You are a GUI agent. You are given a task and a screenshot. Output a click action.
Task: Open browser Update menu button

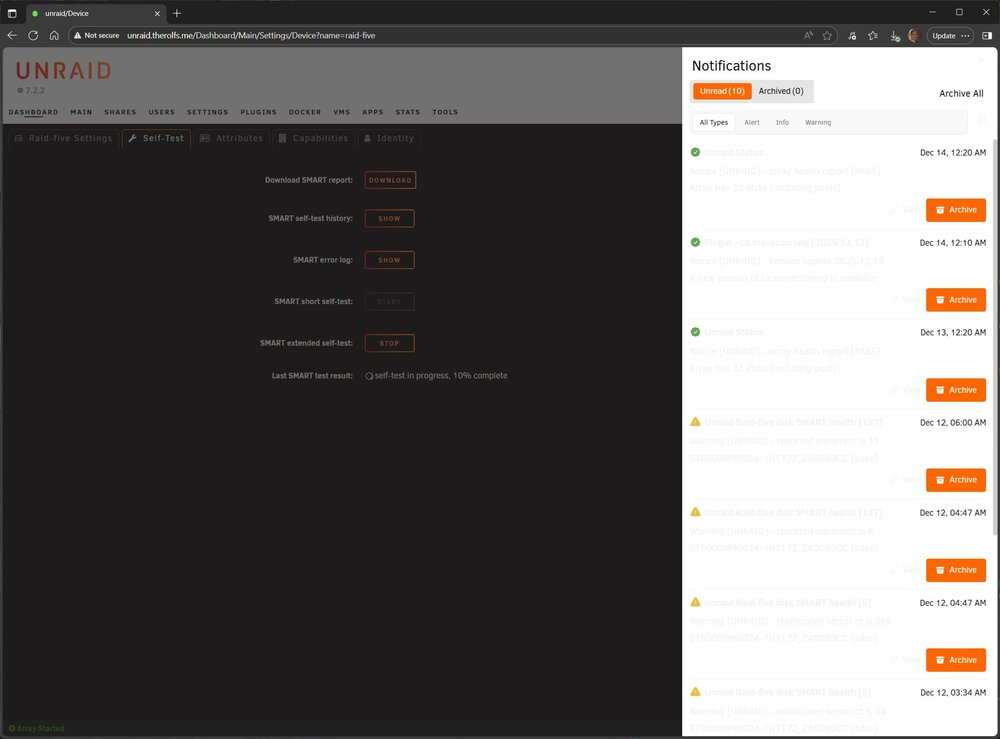(x=950, y=36)
